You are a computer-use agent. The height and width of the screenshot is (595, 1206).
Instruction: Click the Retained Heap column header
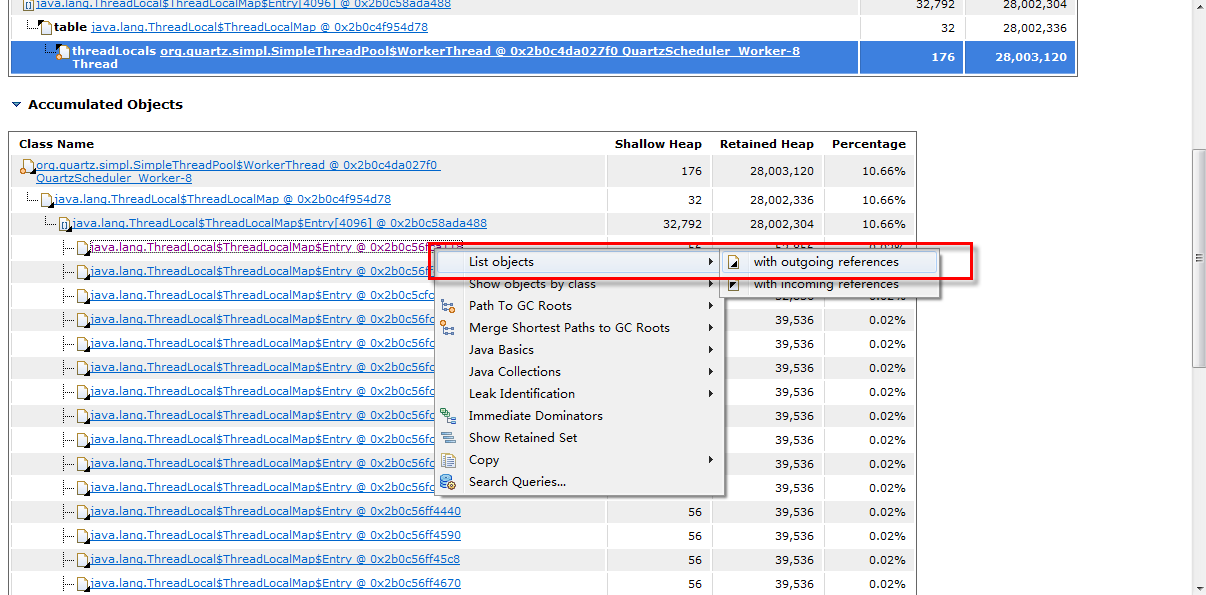point(766,144)
